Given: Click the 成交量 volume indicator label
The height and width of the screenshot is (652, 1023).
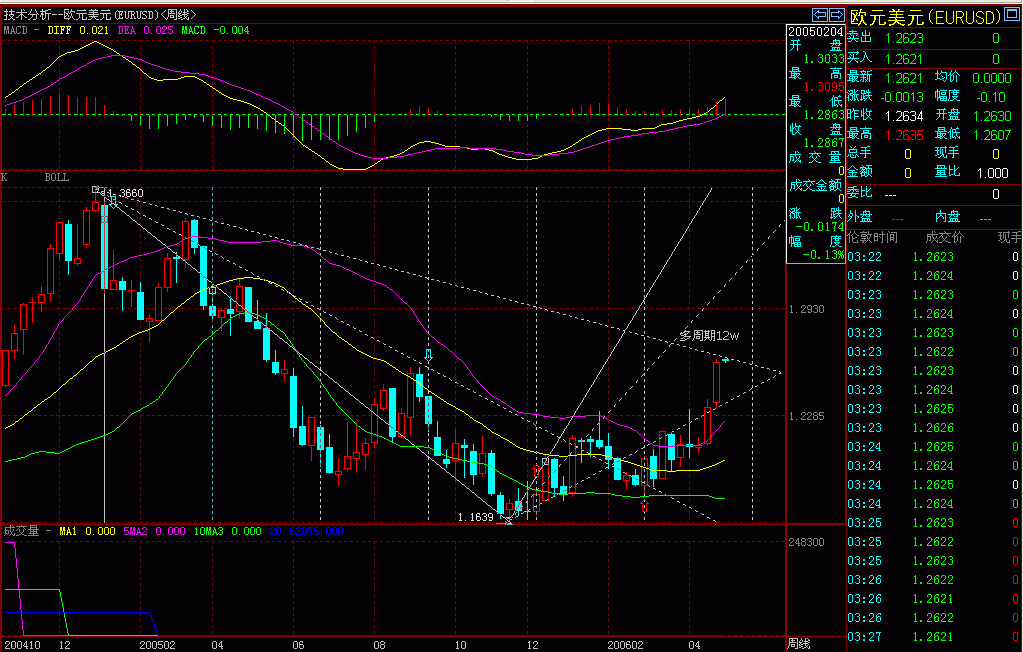Looking at the screenshot, I should [x=22, y=531].
